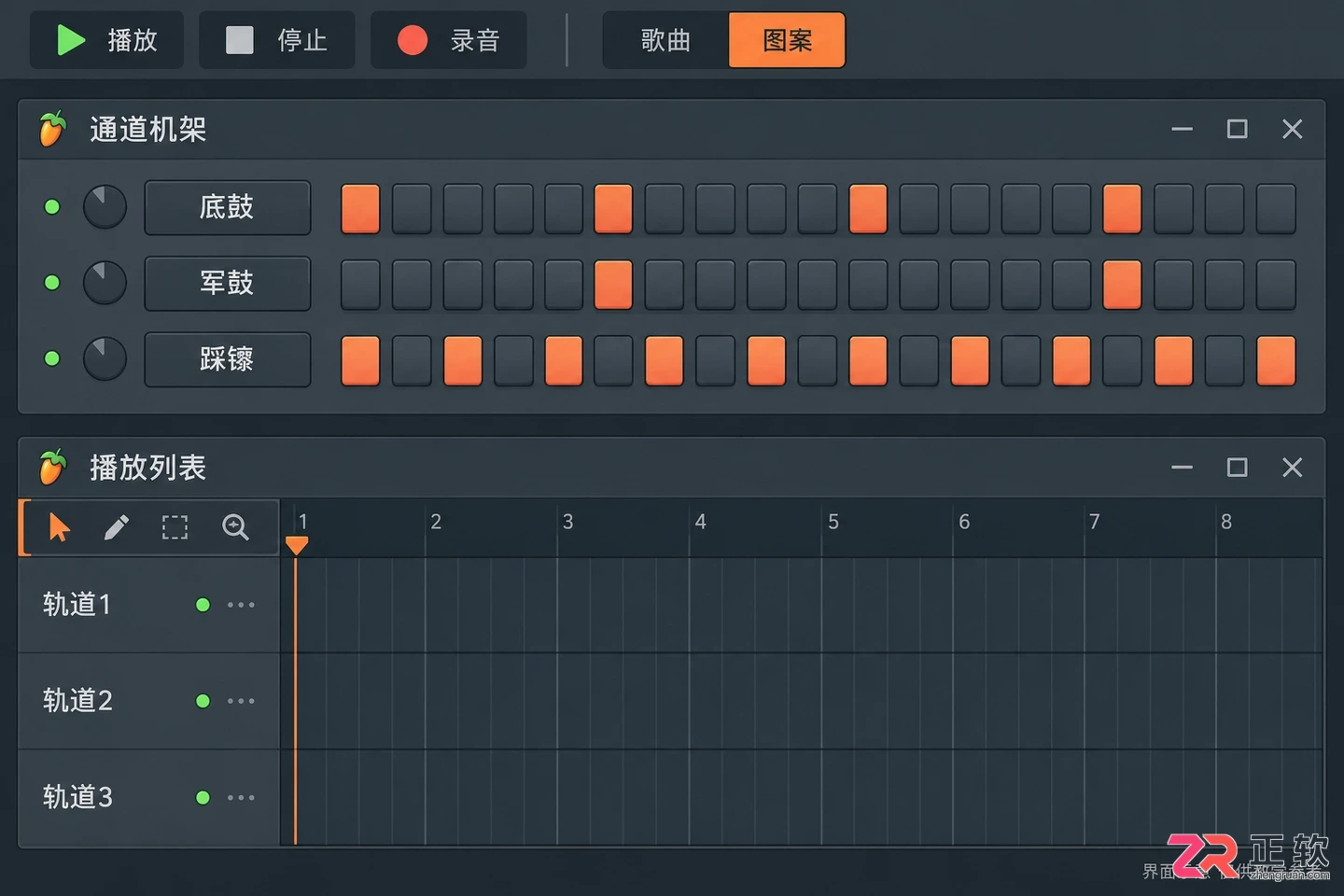Select the 轨道1 track label
Screen dimensions: 1344x896
point(77,605)
